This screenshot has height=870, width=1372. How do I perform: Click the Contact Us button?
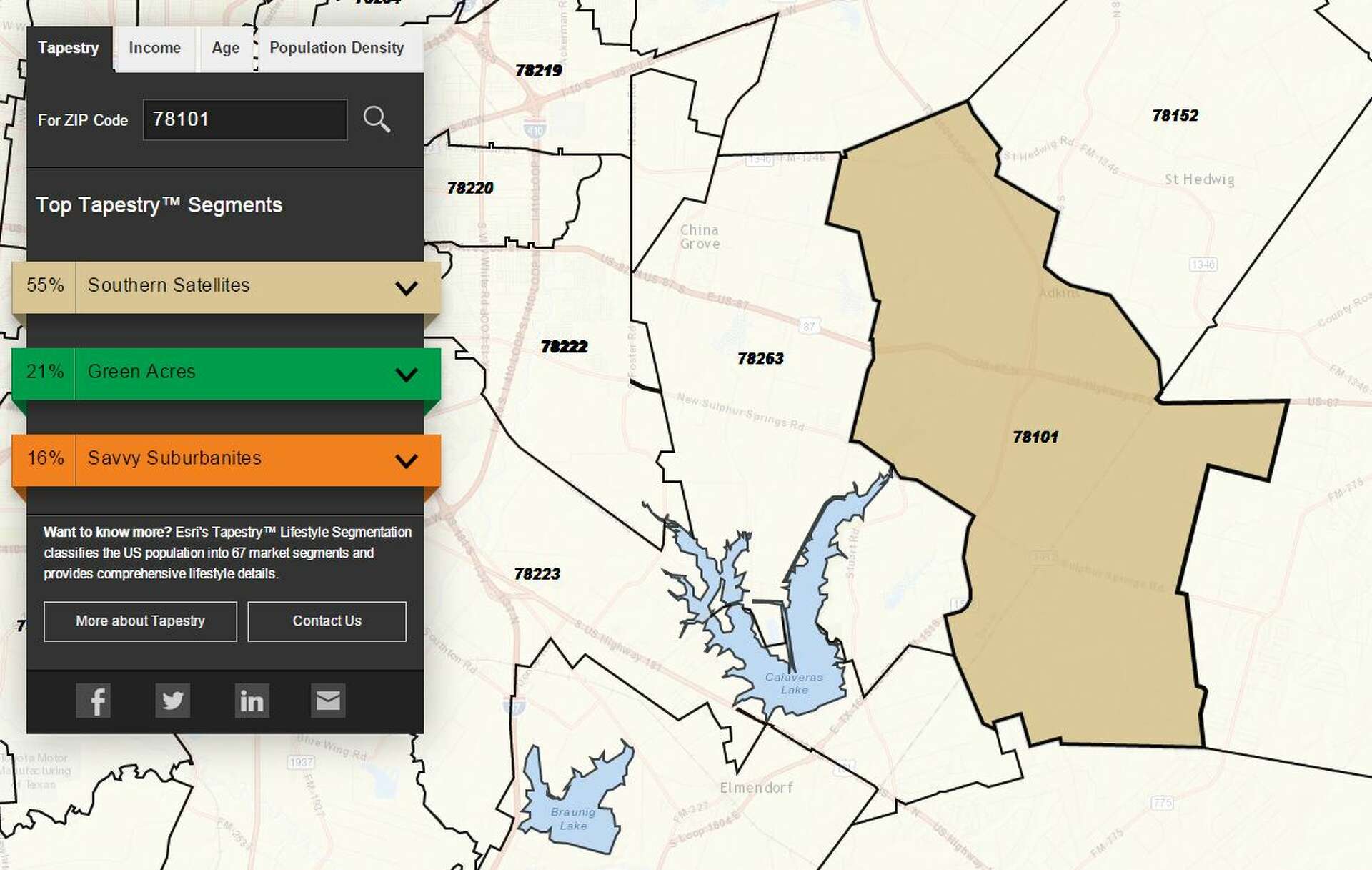click(327, 621)
